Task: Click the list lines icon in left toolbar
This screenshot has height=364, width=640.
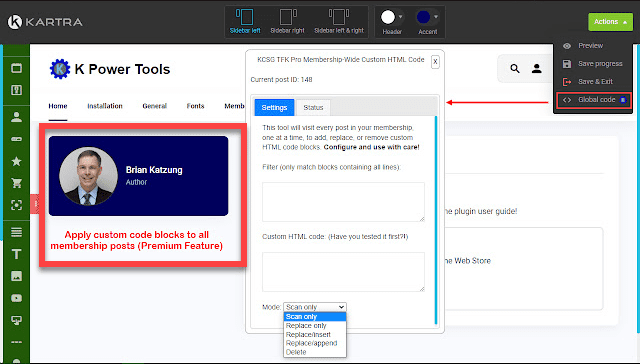Action: tap(16, 232)
